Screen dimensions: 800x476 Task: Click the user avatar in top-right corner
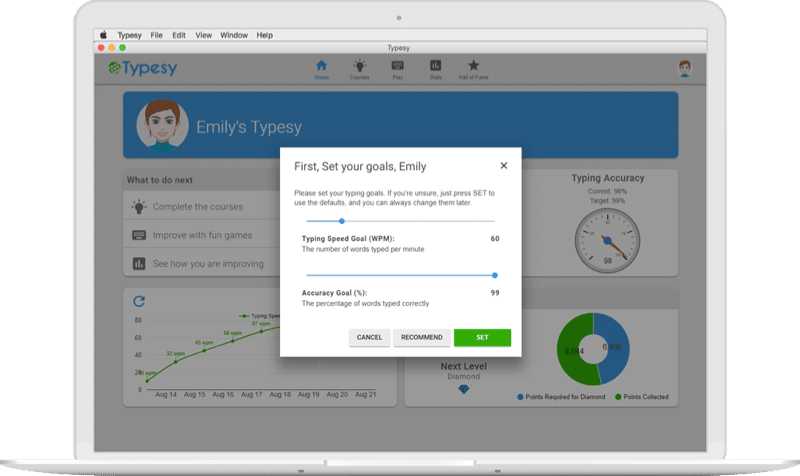tap(685, 68)
